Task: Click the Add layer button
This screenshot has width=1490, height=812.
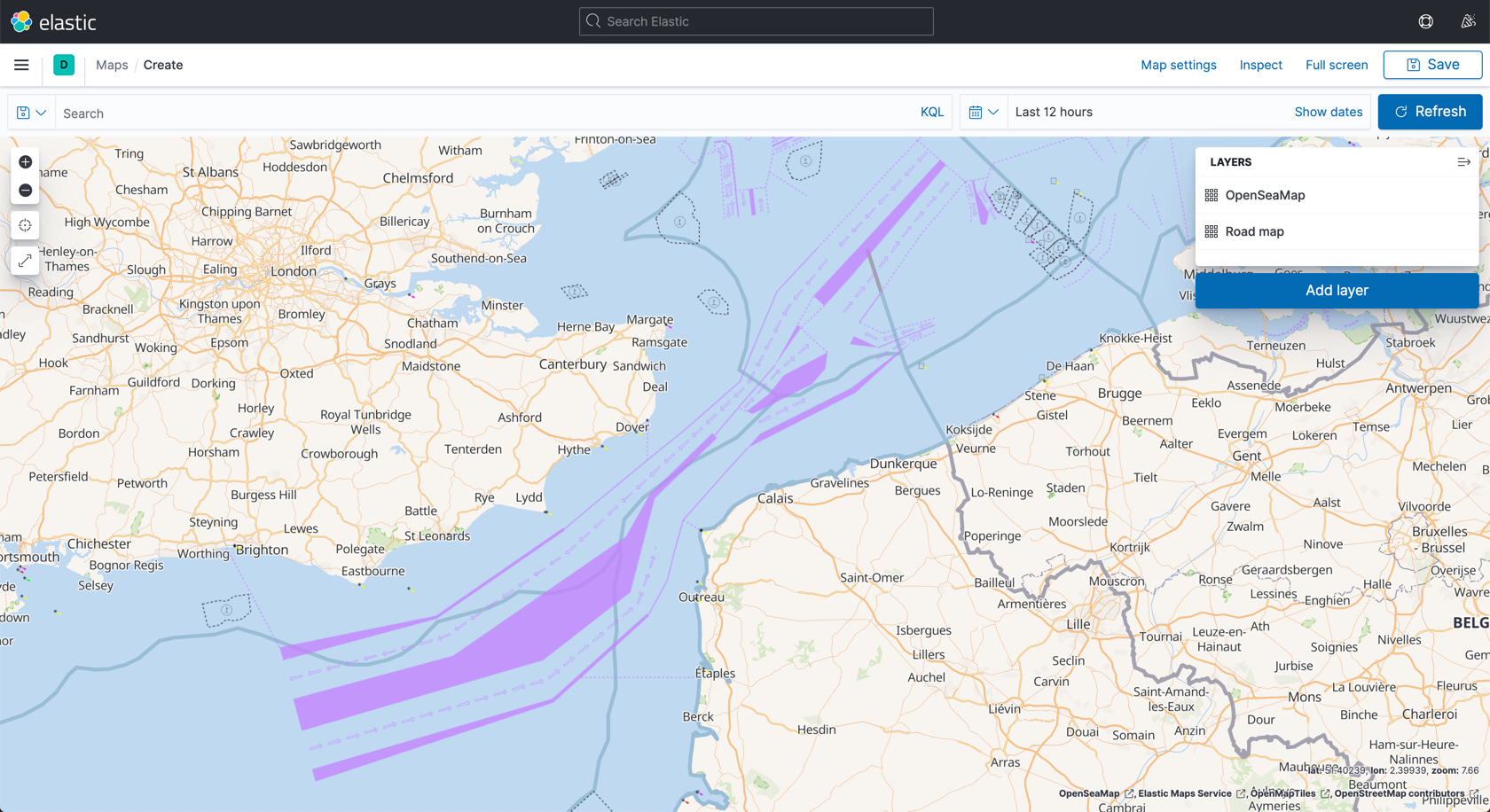Action: 1336,291
